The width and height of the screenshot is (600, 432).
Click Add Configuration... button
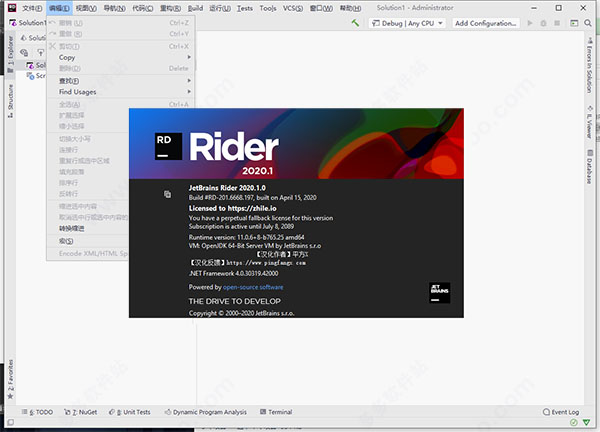[486, 23]
